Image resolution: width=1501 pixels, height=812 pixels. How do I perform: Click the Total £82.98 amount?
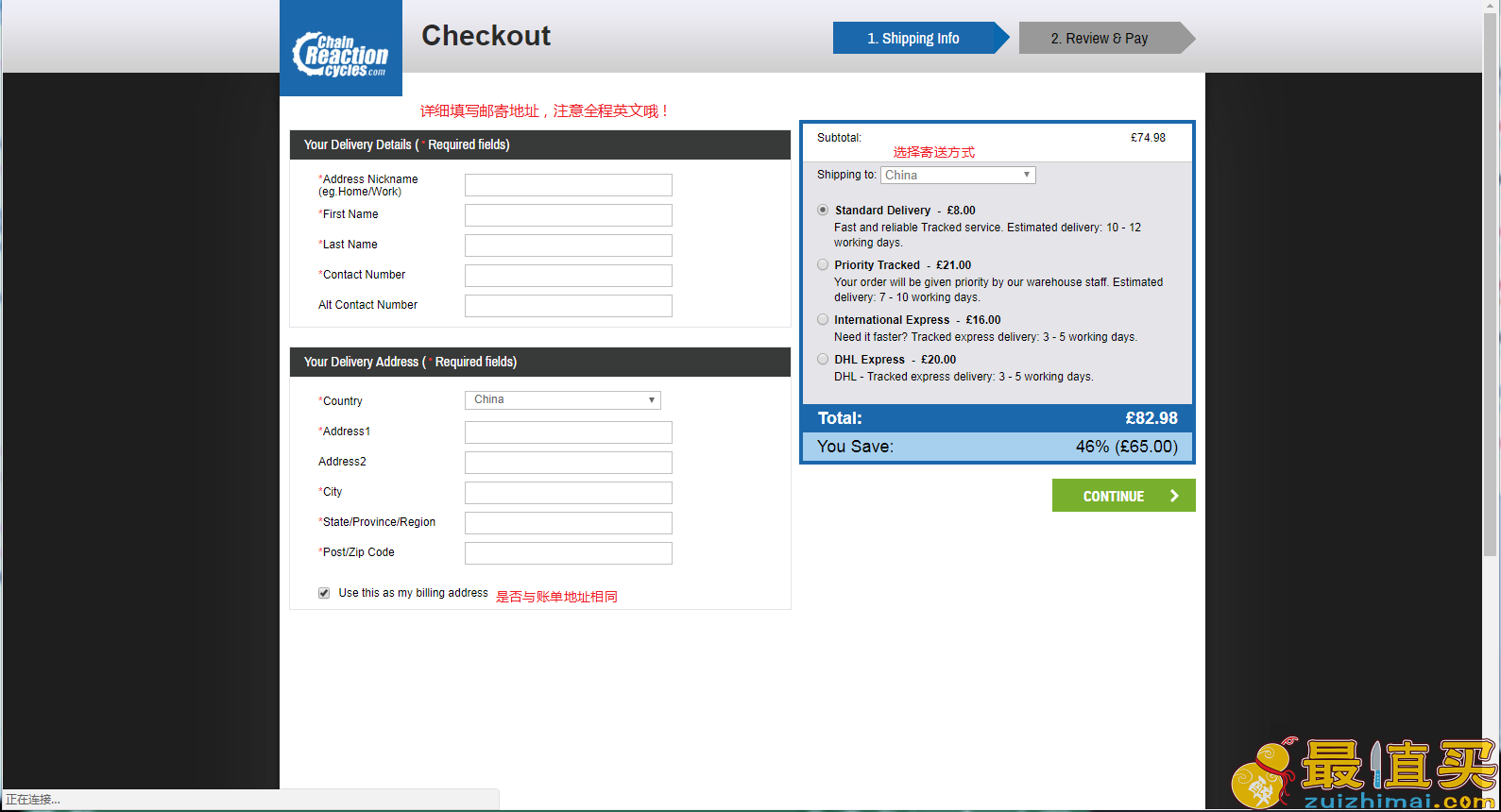1151,418
